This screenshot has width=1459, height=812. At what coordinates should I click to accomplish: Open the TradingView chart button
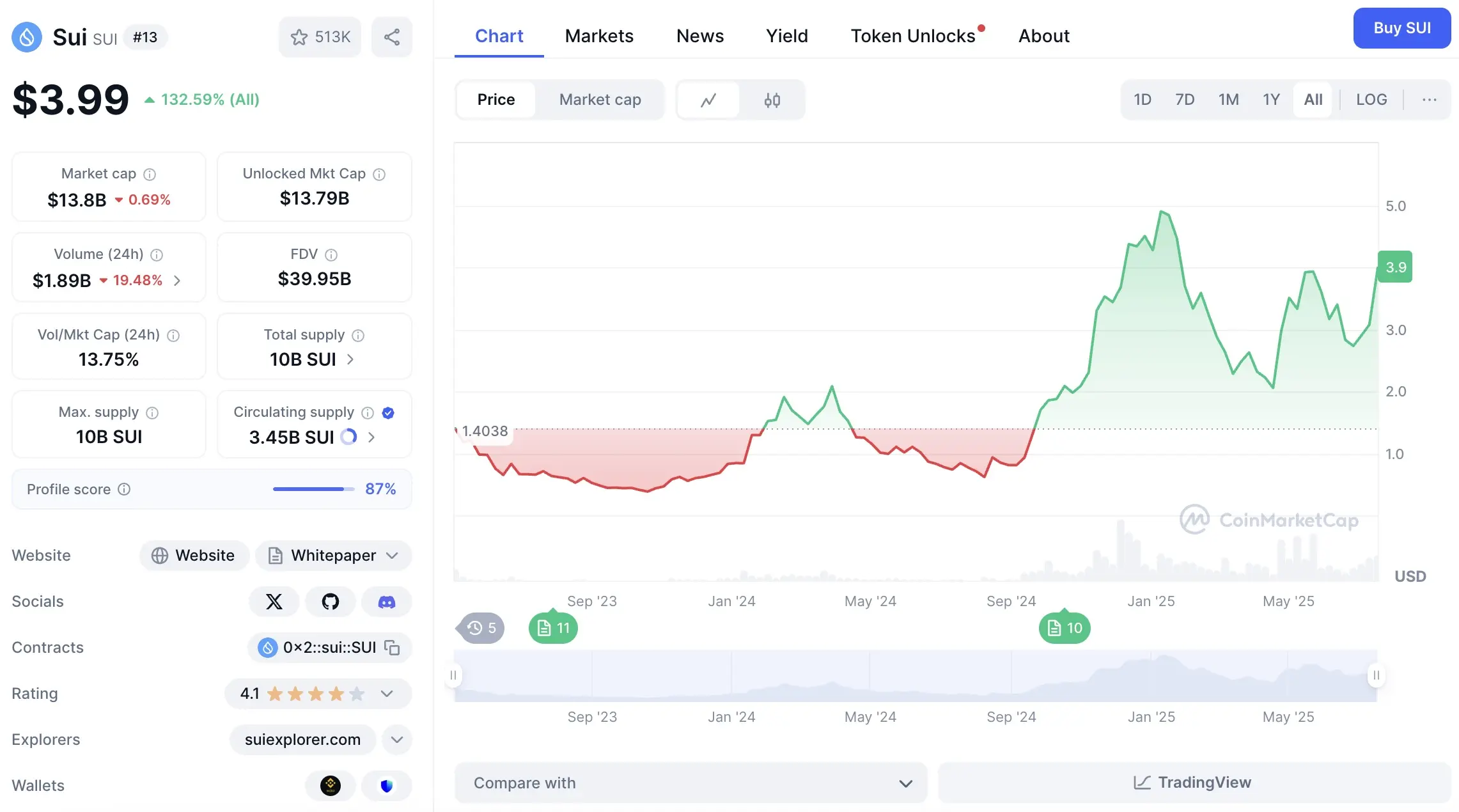[1194, 783]
